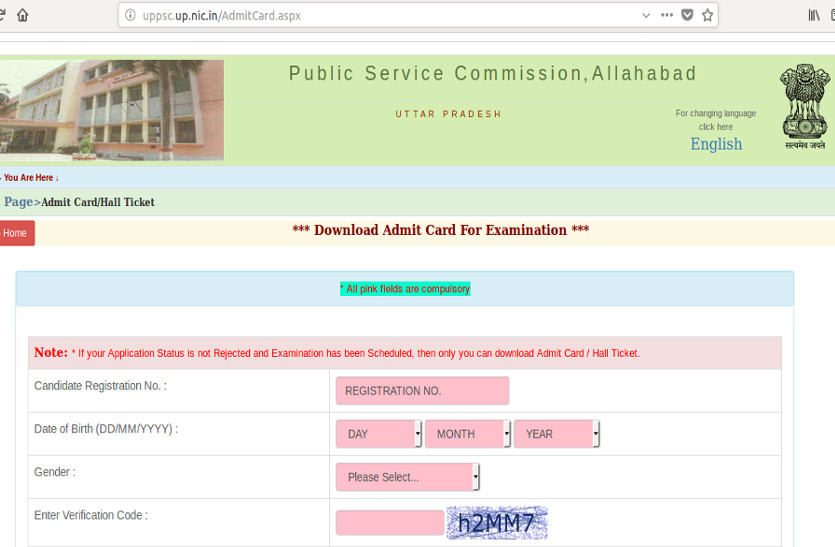This screenshot has width=835, height=547.
Task: Click the Admit Card/Hall Ticket breadcrumb
Action: tap(98, 202)
